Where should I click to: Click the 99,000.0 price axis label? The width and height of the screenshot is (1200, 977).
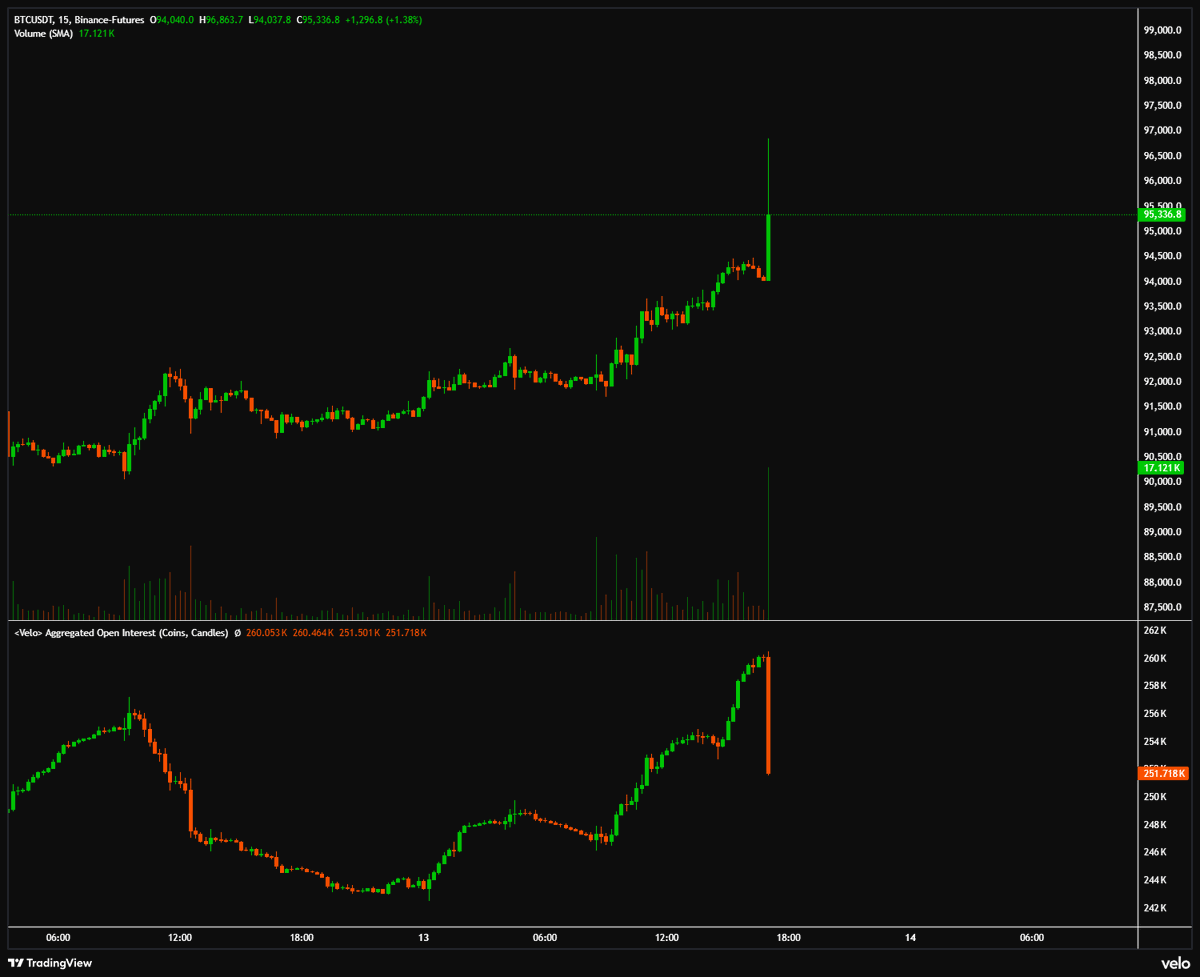[1163, 30]
